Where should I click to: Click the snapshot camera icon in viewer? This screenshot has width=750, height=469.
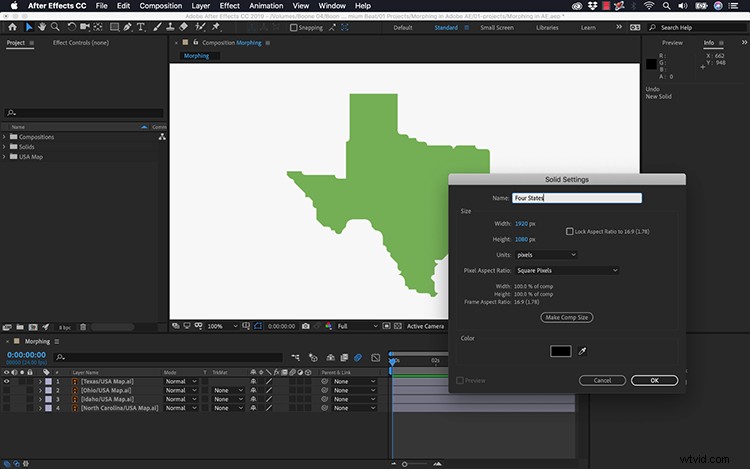[306, 326]
